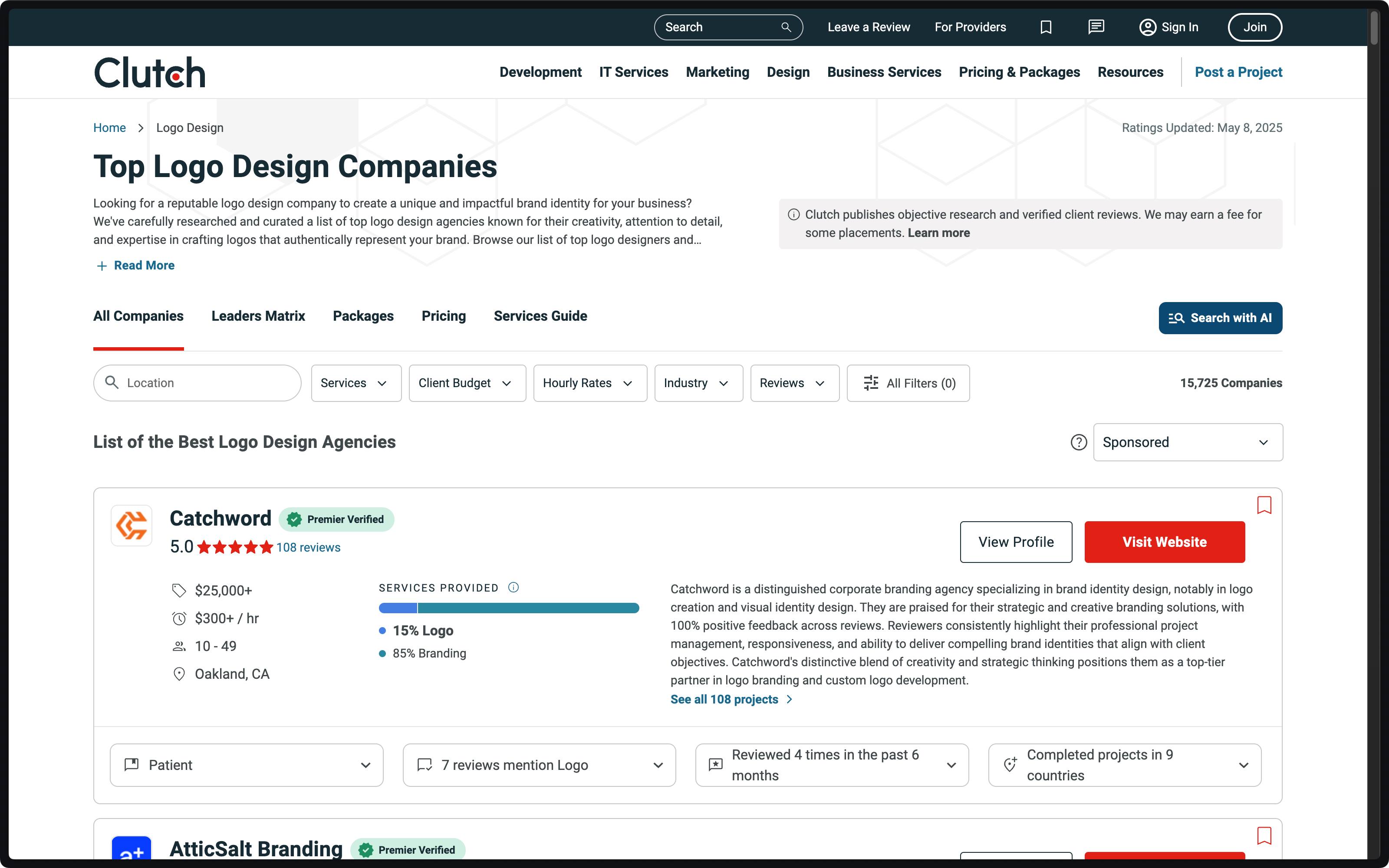
Task: Open the messages icon in header
Action: tap(1096, 27)
